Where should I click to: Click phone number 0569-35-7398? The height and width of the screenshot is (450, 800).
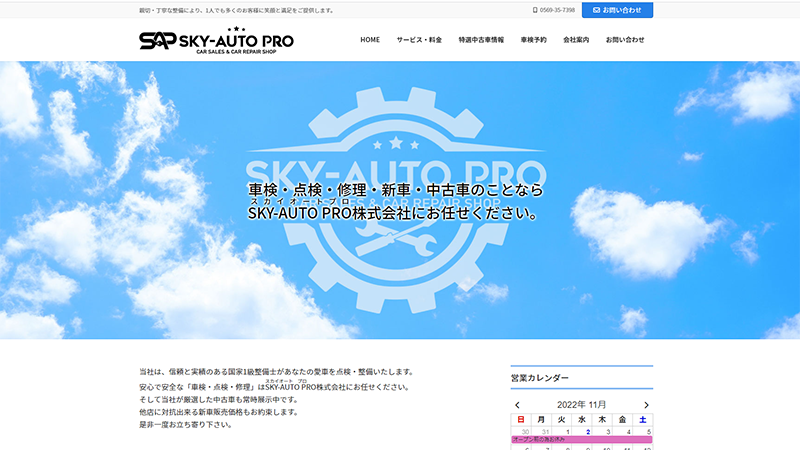click(557, 10)
